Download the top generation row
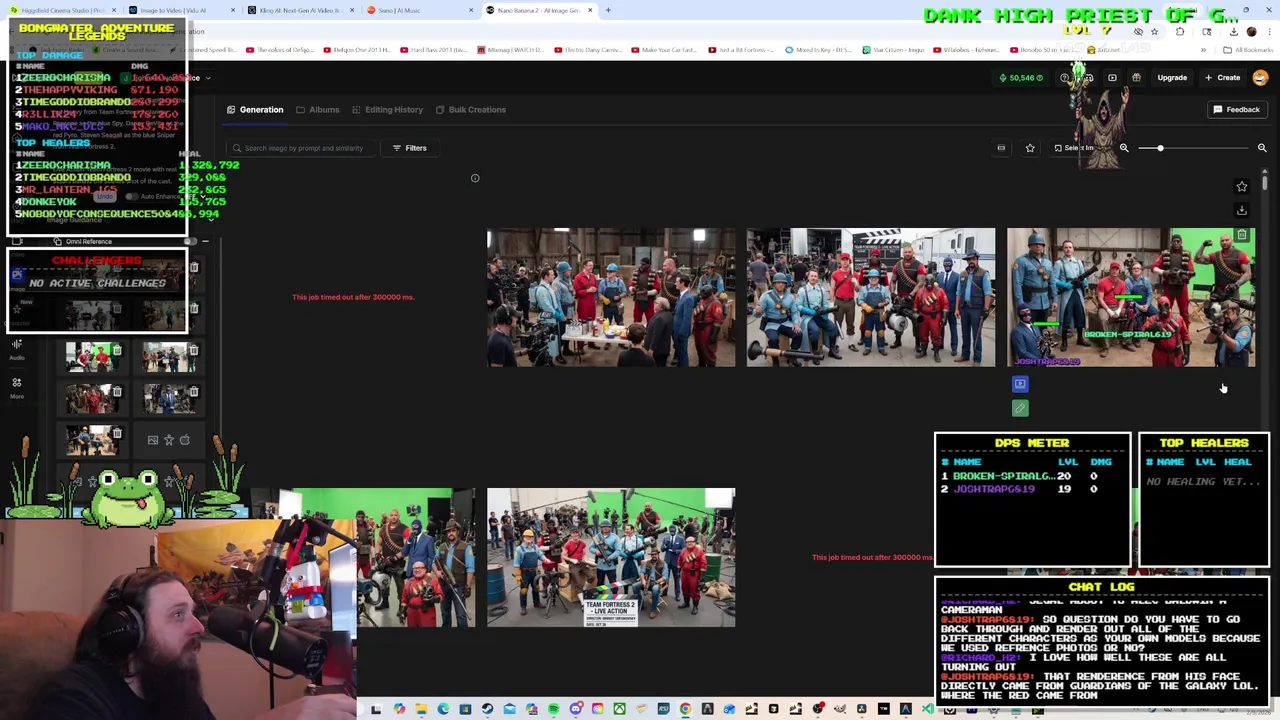This screenshot has width=1280, height=720. [1242, 210]
